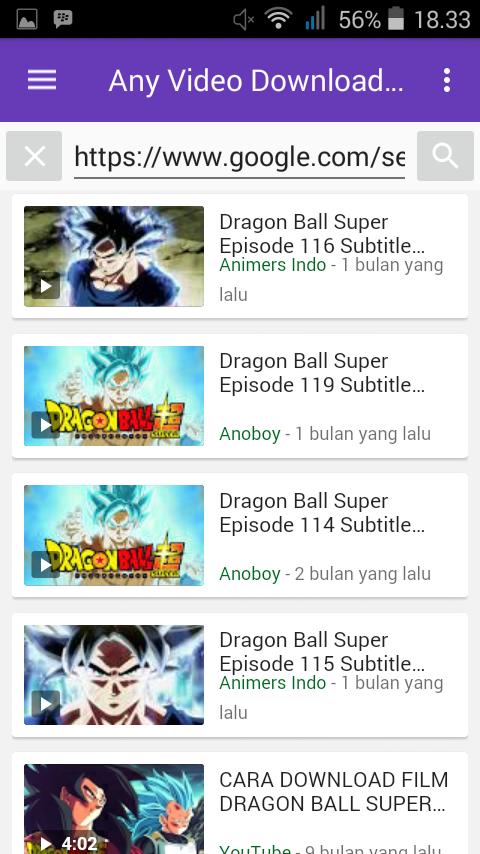Open the hamburger navigation menu
Screen dimensions: 480x854
point(42,81)
